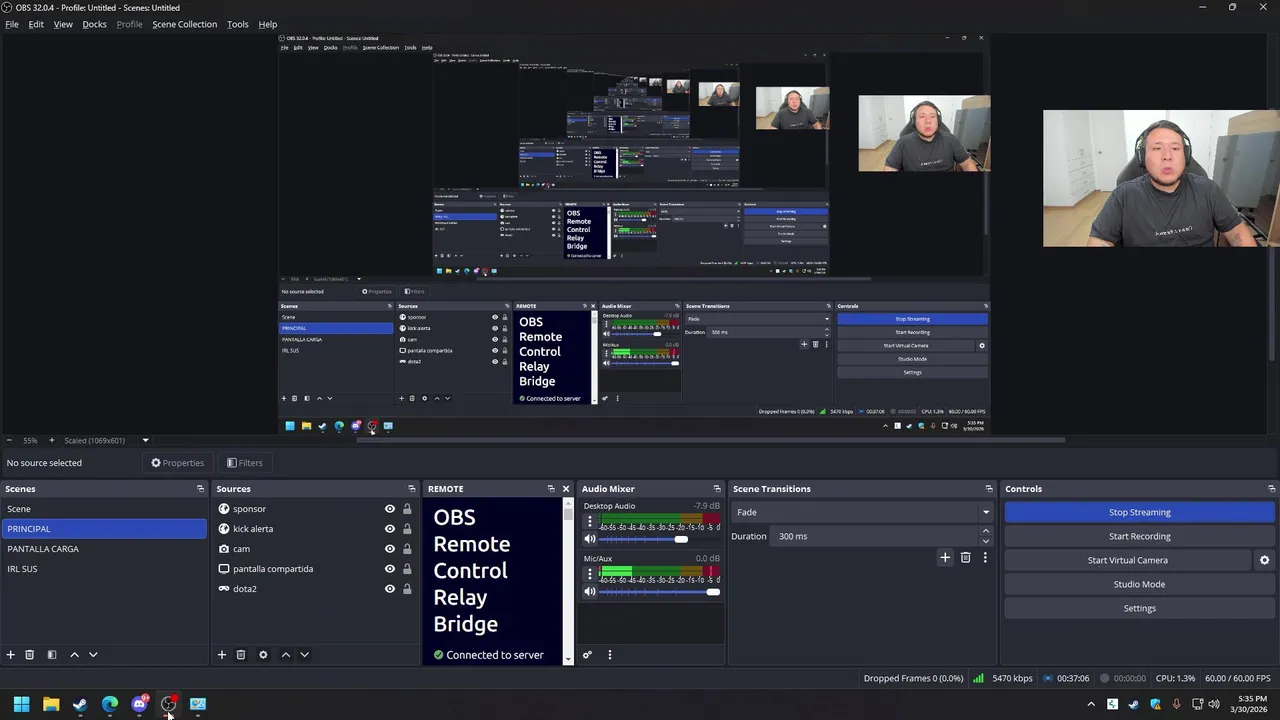Open the File menu
The image size is (1280, 720).
pos(12,24)
